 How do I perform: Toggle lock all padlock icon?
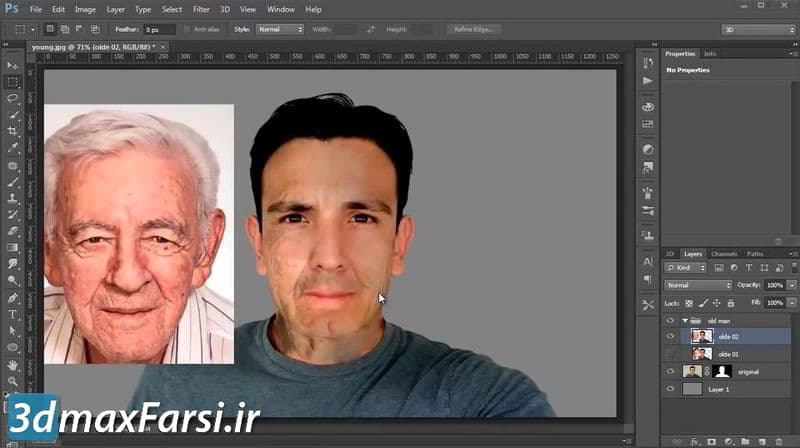[x=731, y=303]
